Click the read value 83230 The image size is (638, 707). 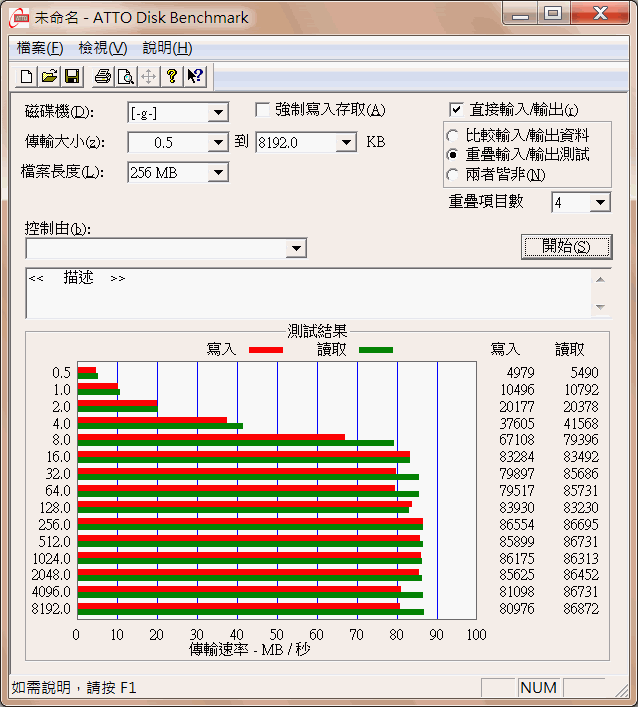tap(581, 508)
